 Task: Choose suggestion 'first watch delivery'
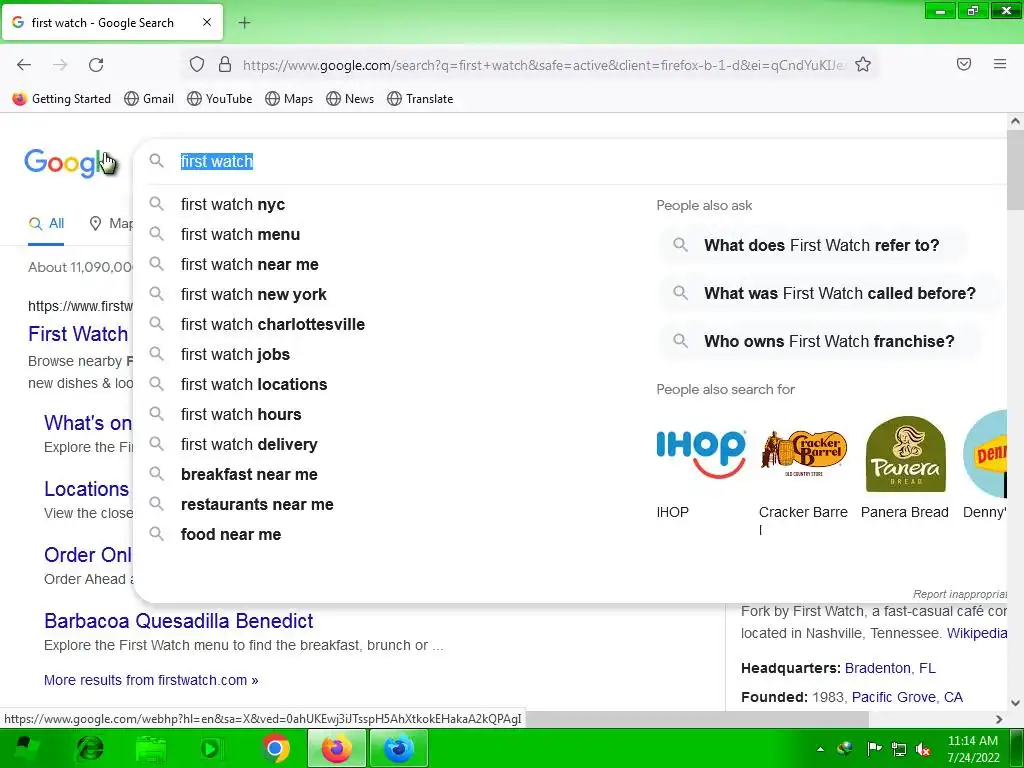click(x=249, y=445)
